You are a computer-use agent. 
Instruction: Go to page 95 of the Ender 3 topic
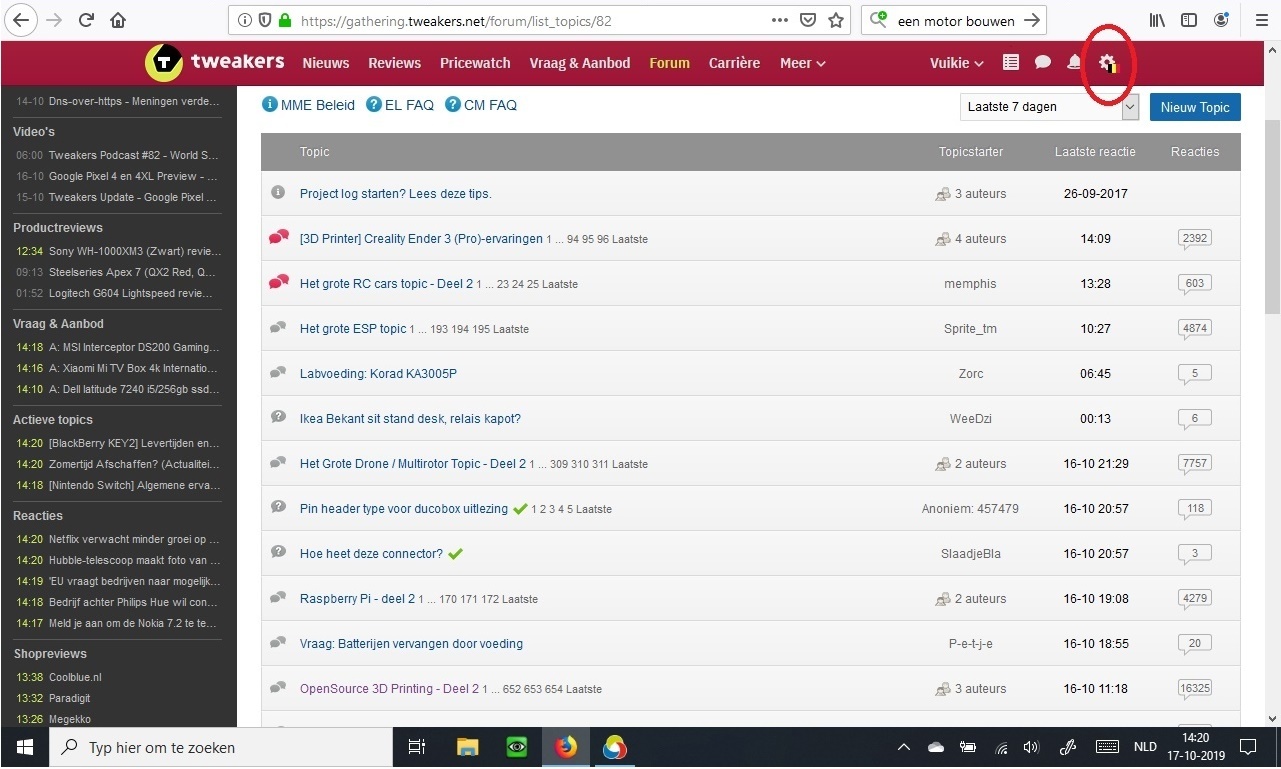point(588,239)
